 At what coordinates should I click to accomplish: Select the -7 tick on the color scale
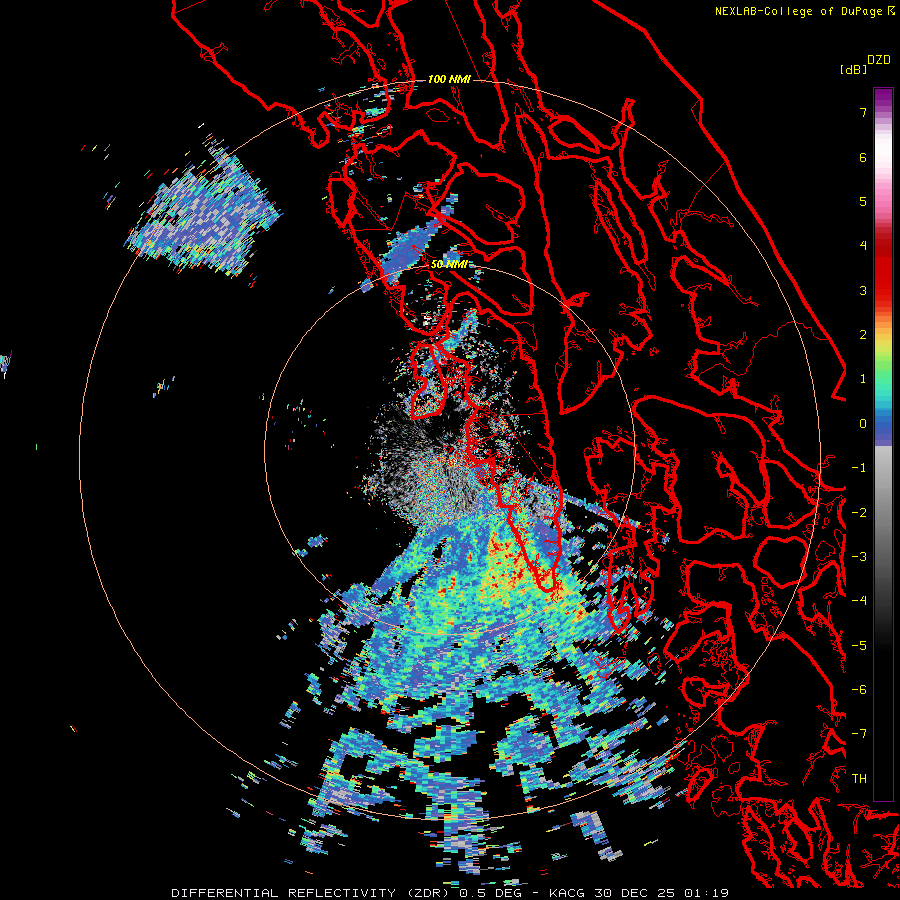coord(859,734)
